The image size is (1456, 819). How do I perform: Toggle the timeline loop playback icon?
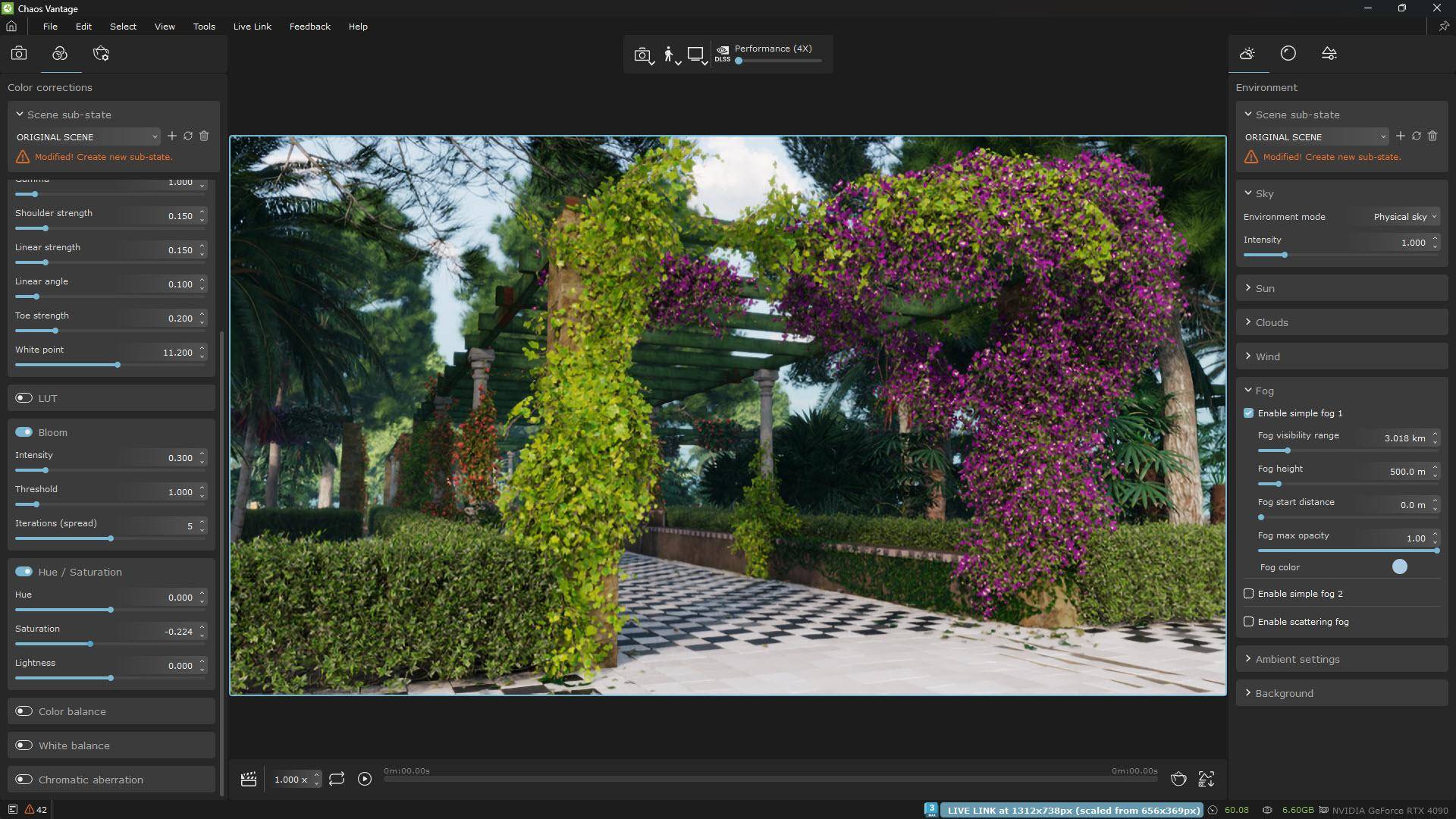[337, 780]
